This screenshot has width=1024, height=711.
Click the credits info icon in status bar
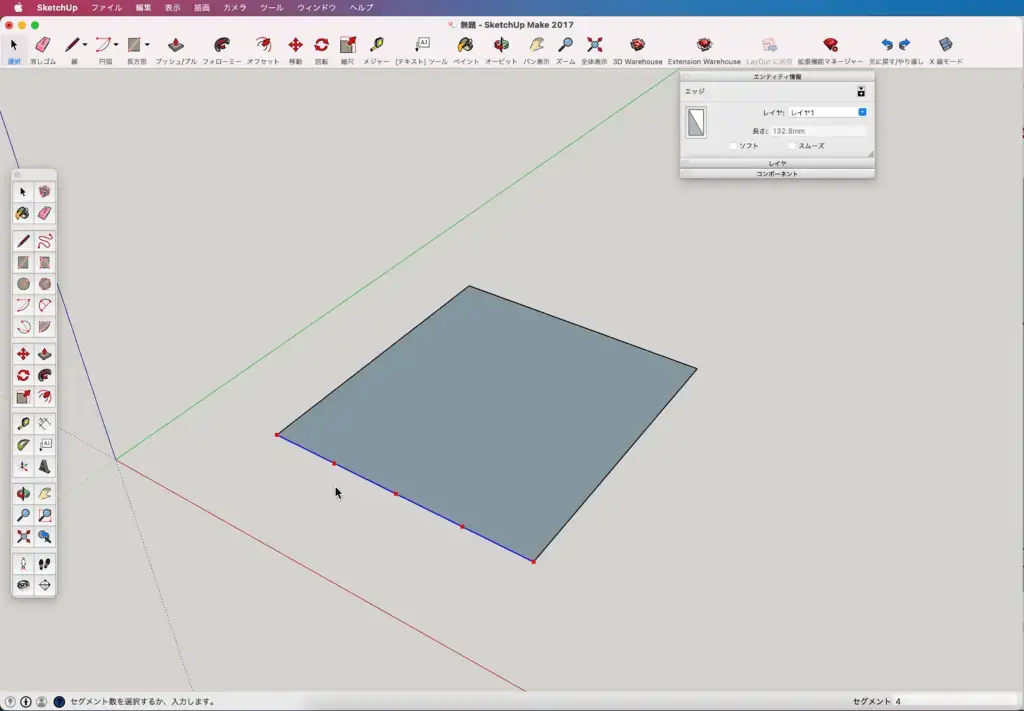tap(26, 702)
